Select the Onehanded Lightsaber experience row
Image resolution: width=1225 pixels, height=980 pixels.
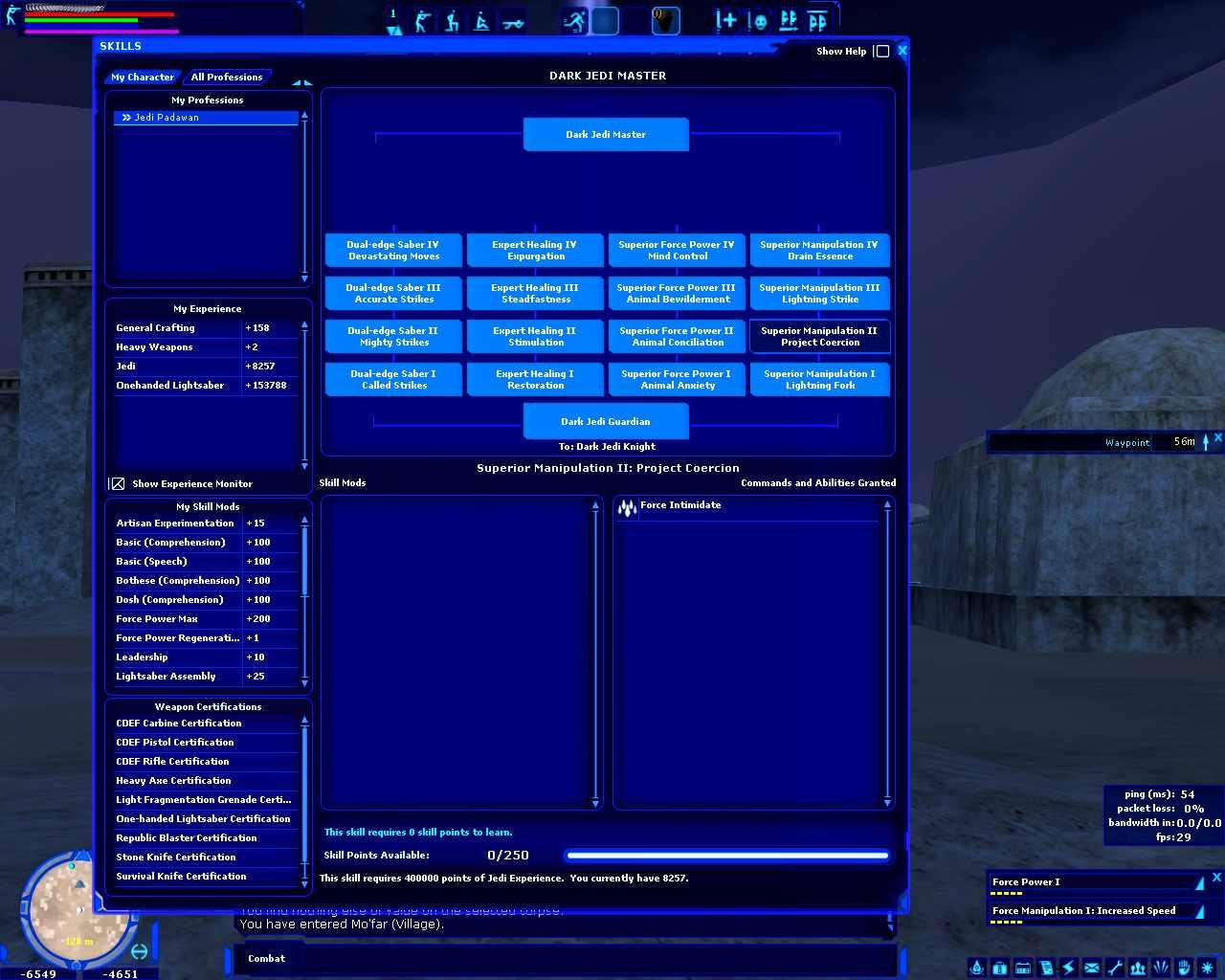point(206,386)
